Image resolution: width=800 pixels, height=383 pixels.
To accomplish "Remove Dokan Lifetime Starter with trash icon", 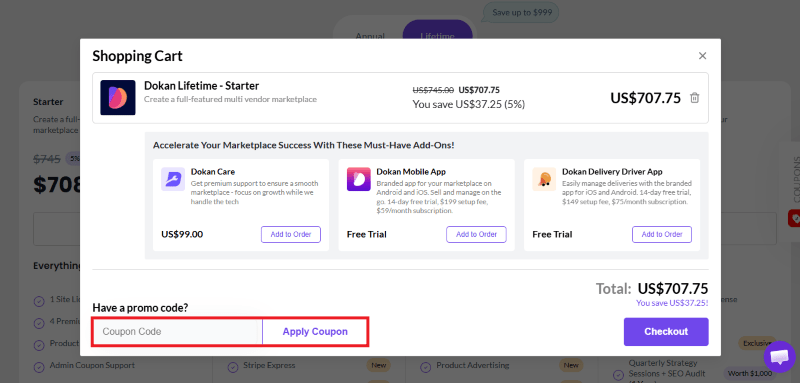I will (x=694, y=98).
